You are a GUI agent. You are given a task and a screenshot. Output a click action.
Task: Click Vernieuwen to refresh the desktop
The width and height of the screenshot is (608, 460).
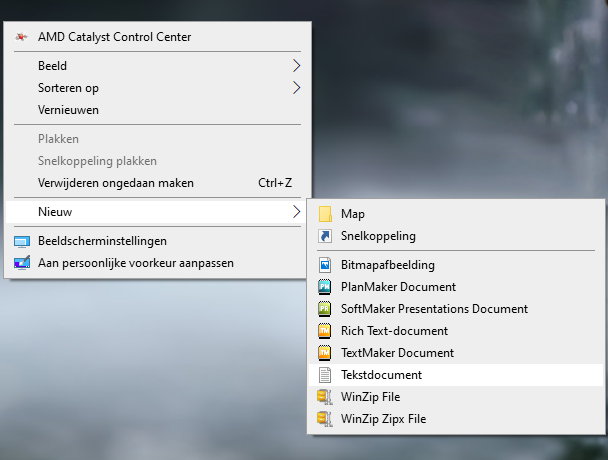pos(68,110)
